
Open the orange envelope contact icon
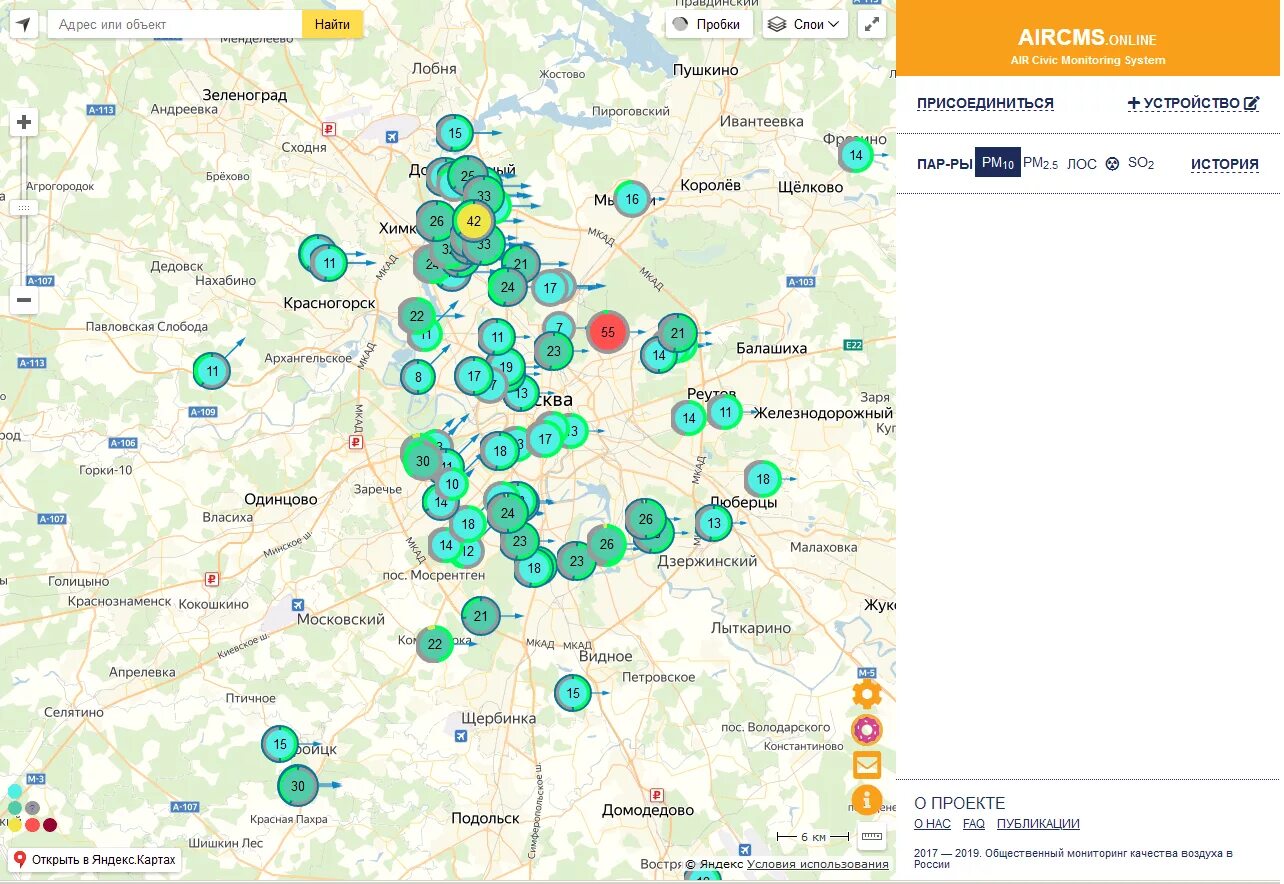tap(867, 765)
